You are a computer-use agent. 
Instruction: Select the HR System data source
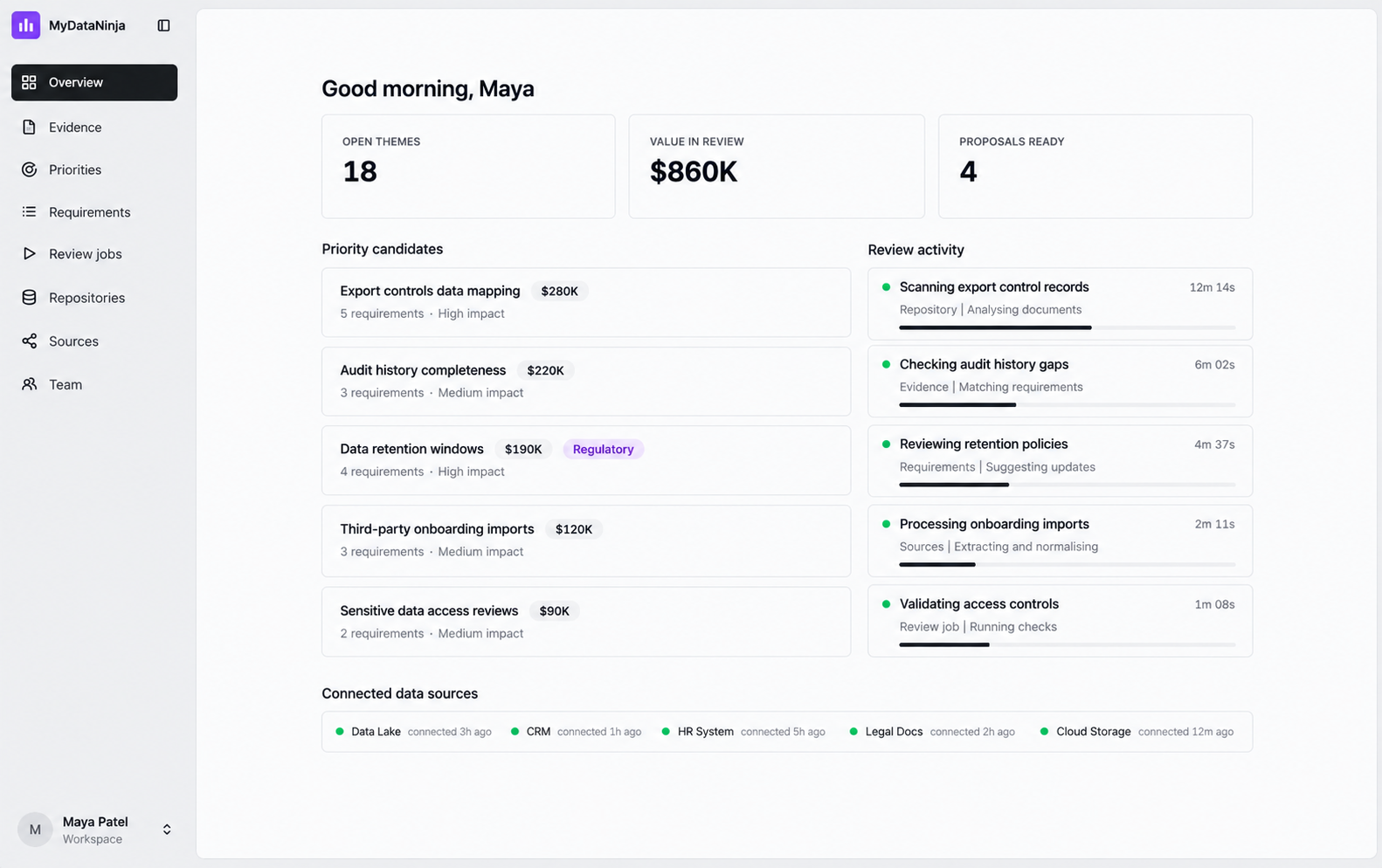coord(743,732)
